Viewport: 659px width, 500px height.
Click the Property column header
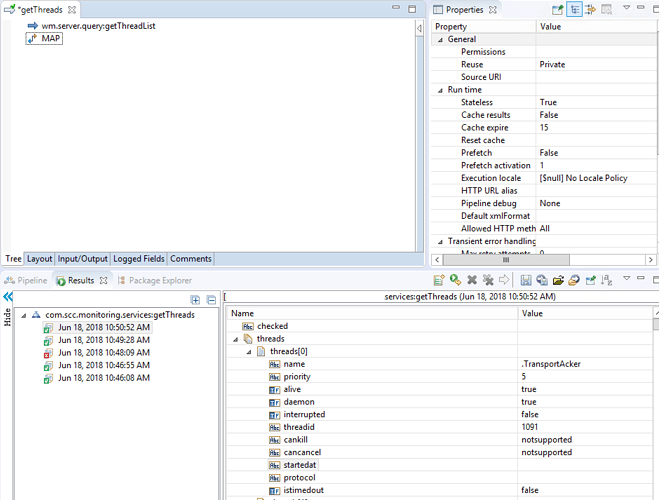tap(483, 27)
